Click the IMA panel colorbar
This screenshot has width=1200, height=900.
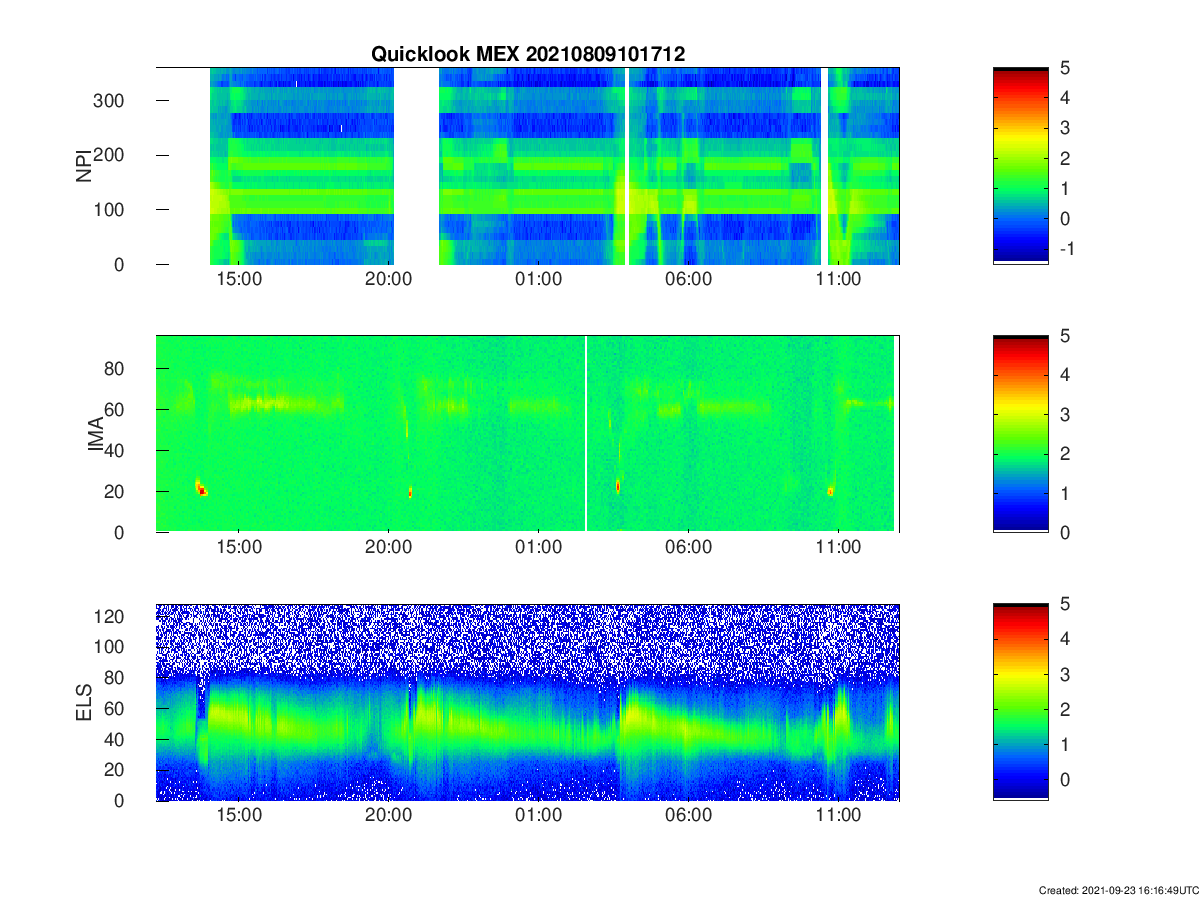(1021, 434)
